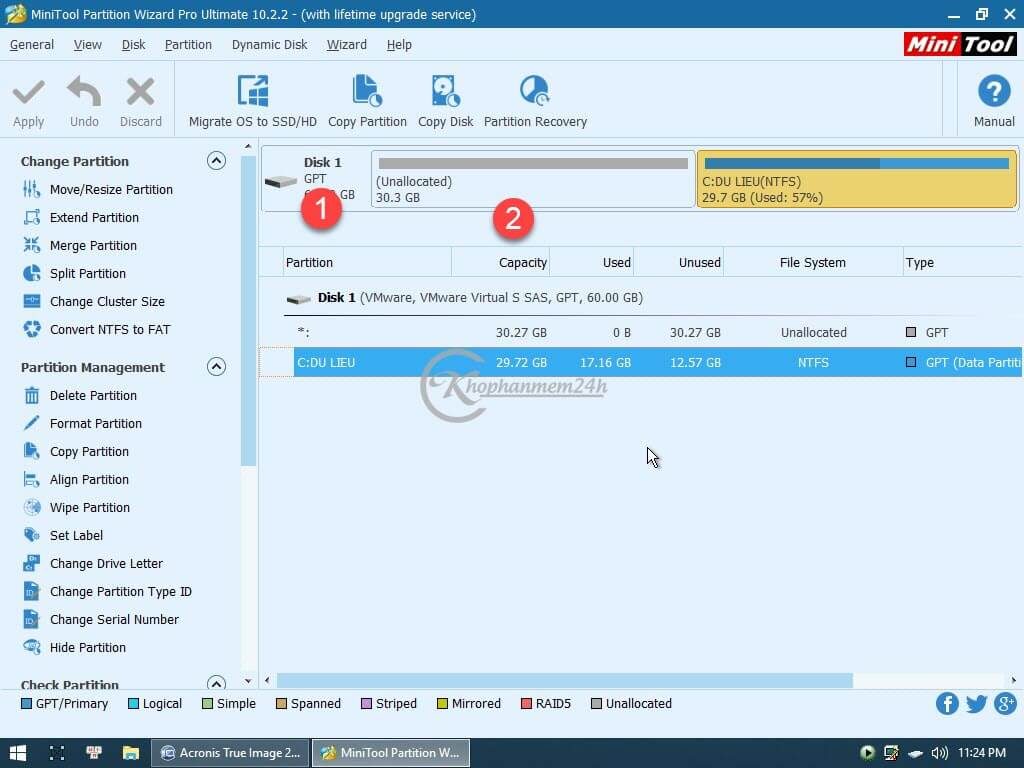Select Move/Resize Partition in sidebar
Screen dimensions: 1024x768
pyautogui.click(x=111, y=189)
